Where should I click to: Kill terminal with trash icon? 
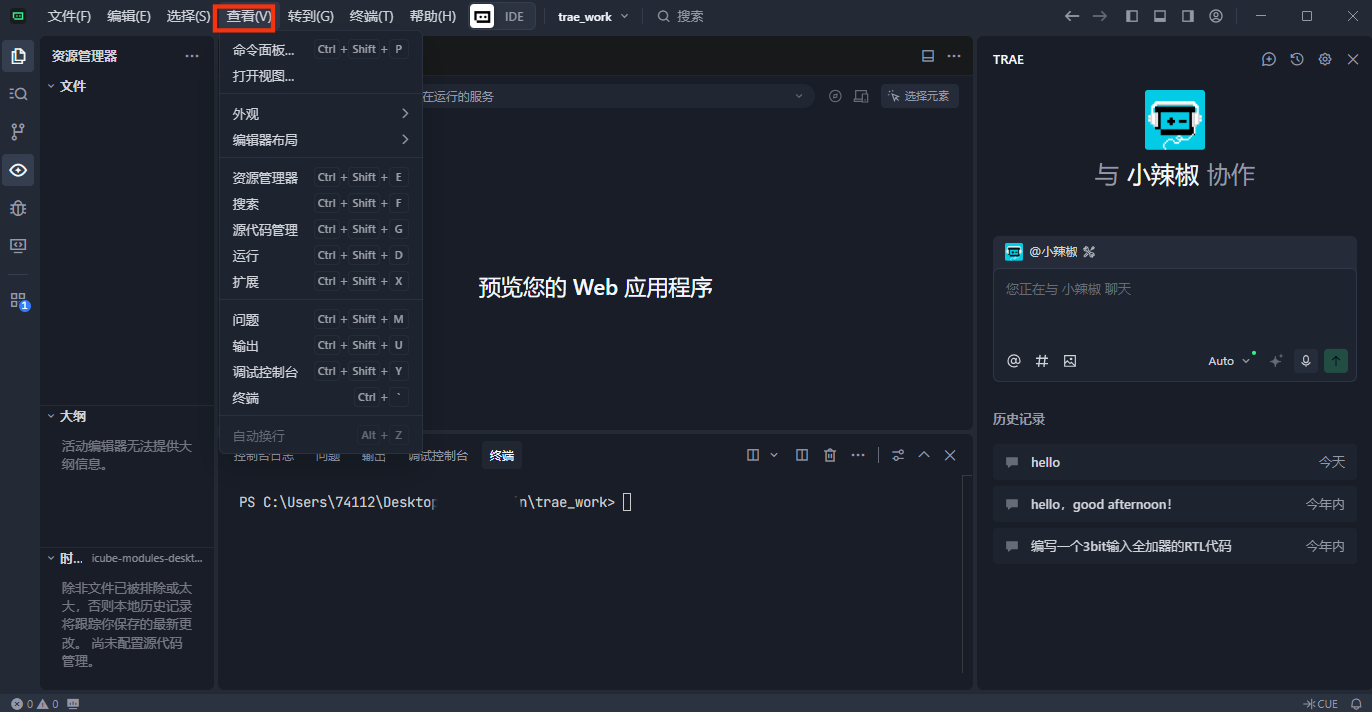[x=830, y=455]
